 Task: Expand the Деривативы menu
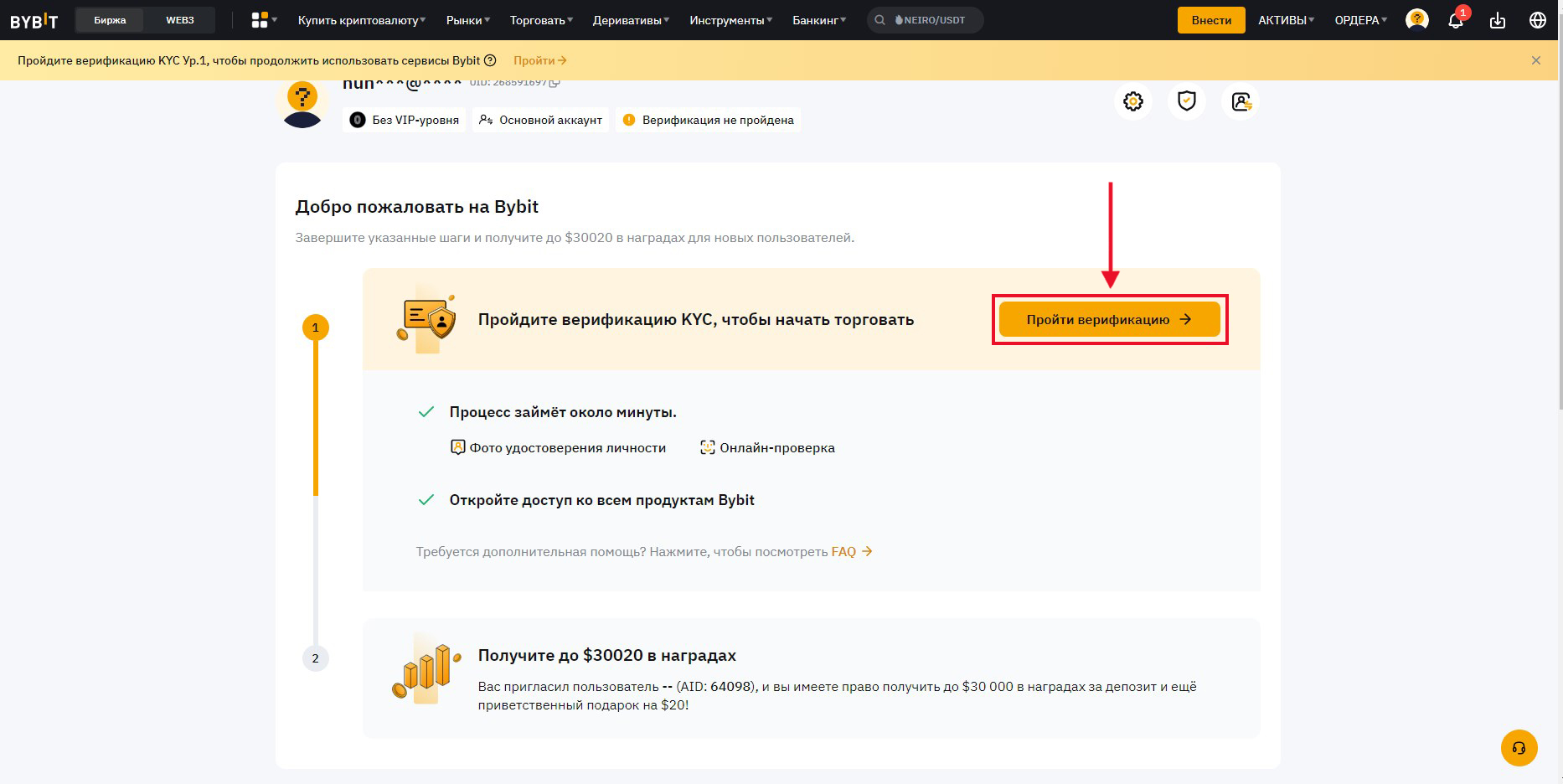pos(631,20)
